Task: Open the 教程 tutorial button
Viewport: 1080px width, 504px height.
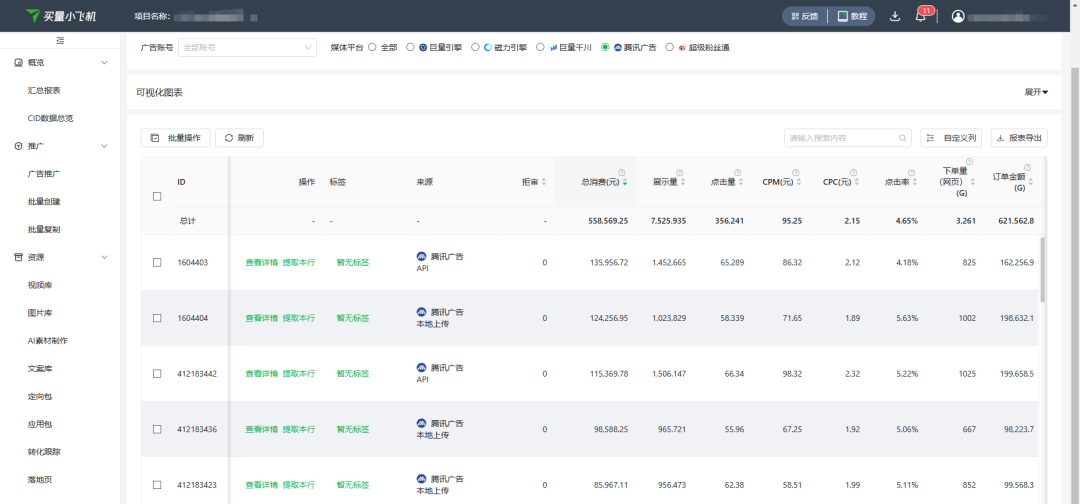Action: click(x=852, y=16)
